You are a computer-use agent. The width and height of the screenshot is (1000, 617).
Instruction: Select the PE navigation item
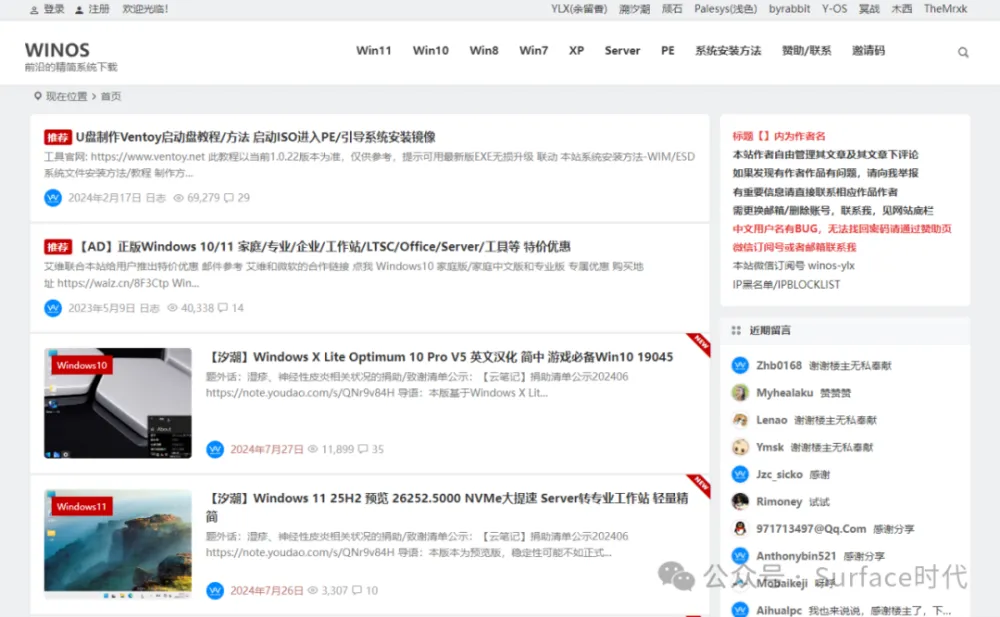click(668, 51)
